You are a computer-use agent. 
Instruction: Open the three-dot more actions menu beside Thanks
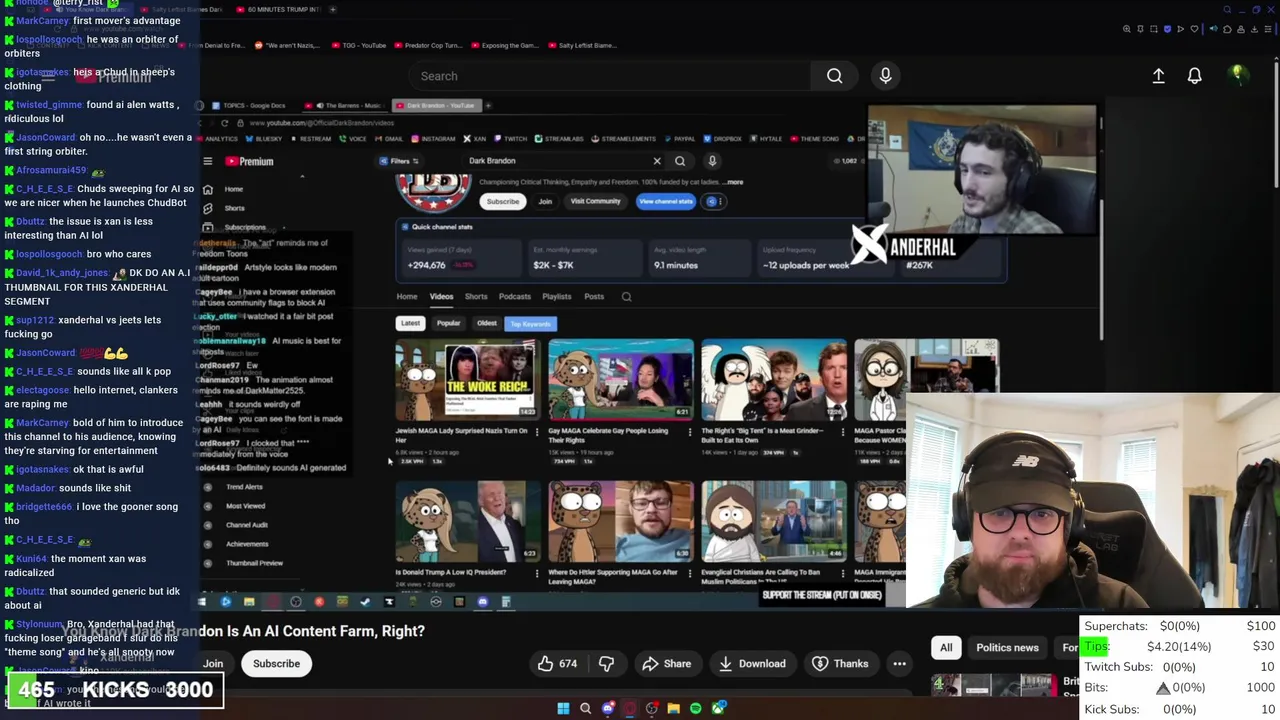pyautogui.click(x=899, y=663)
